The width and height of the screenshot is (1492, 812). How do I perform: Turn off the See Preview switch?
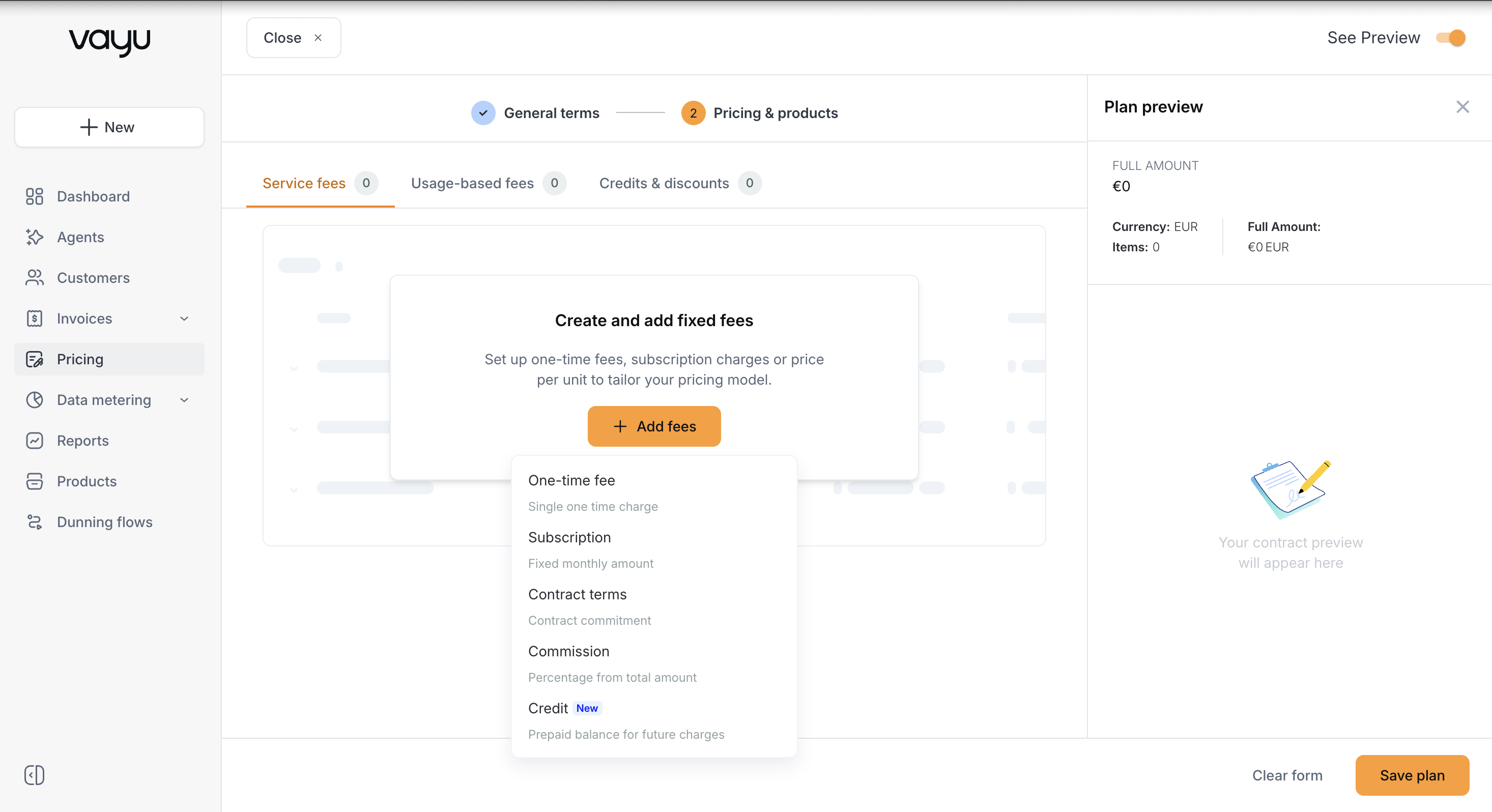click(1450, 38)
